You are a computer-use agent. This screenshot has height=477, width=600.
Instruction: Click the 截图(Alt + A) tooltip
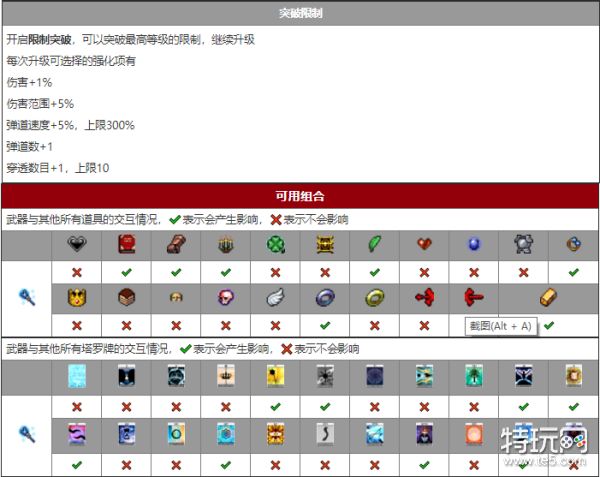click(x=500, y=325)
